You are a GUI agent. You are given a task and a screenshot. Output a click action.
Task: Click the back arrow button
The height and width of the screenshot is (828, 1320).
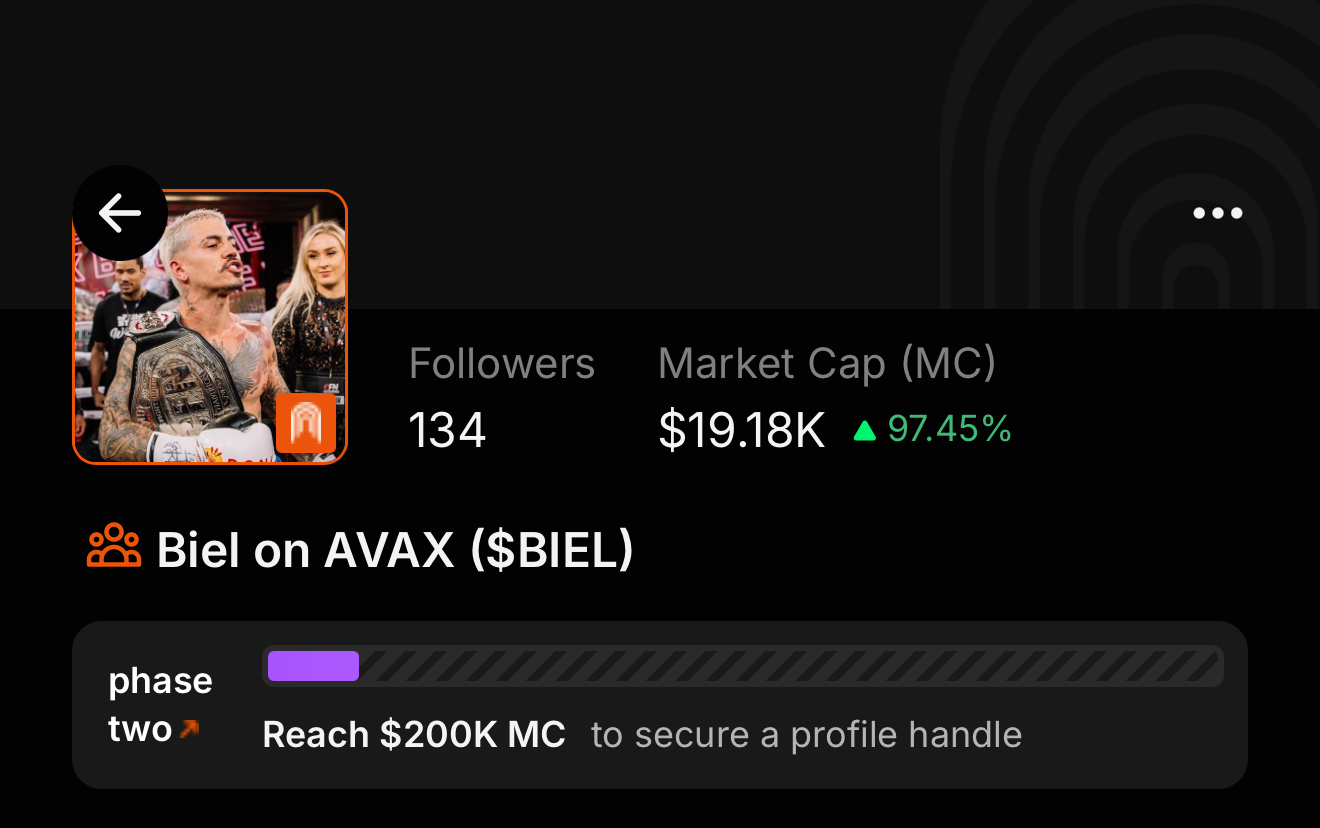click(x=120, y=213)
